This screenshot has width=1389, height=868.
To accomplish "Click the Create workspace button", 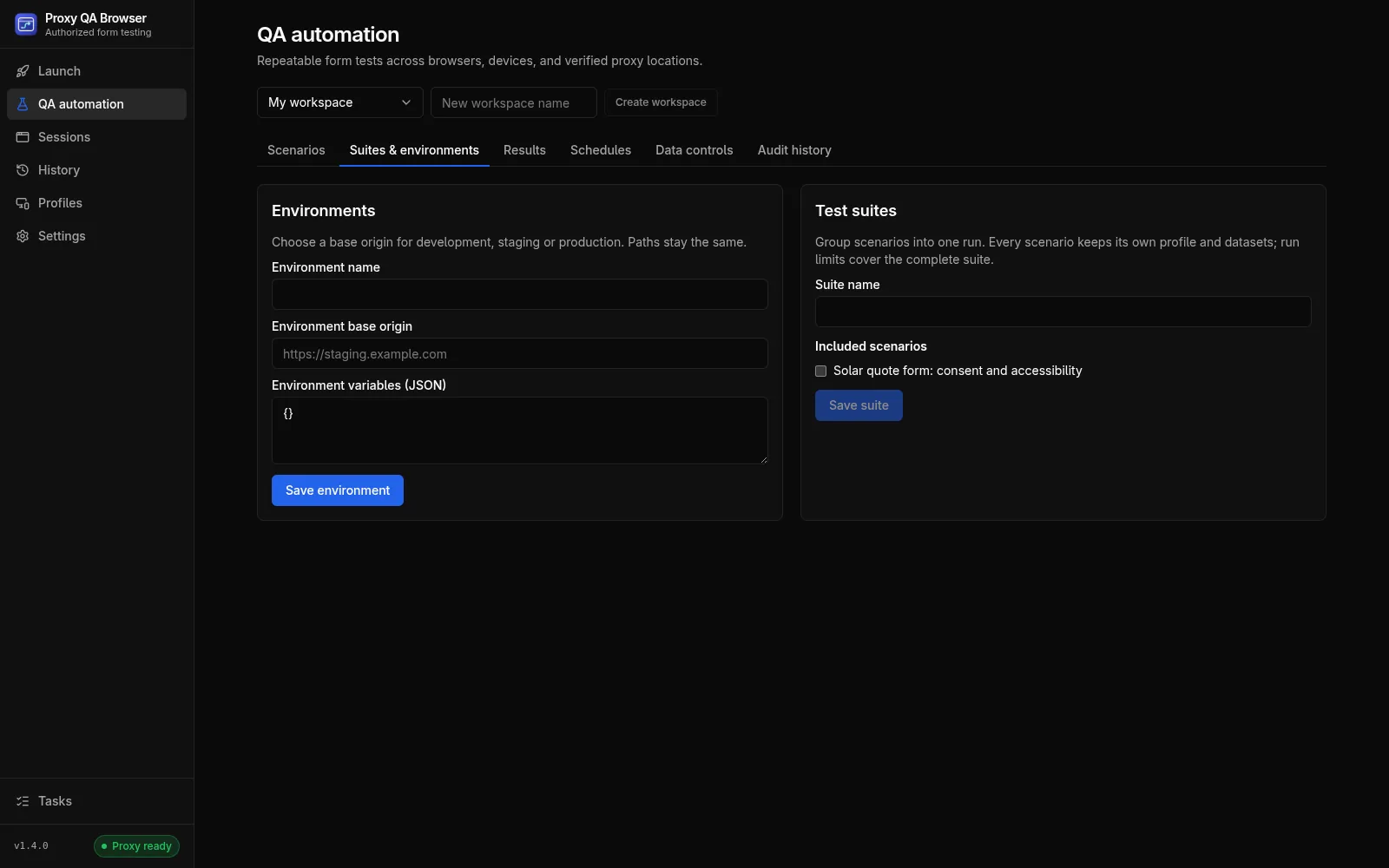I will click(661, 102).
